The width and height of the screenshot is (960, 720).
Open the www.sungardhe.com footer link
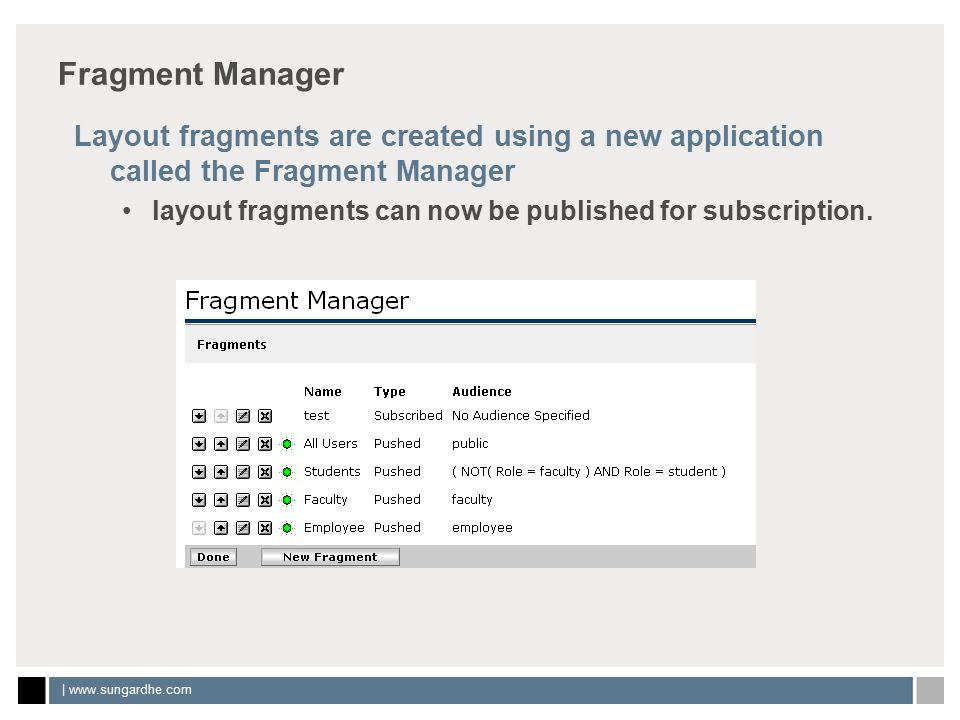click(x=130, y=689)
